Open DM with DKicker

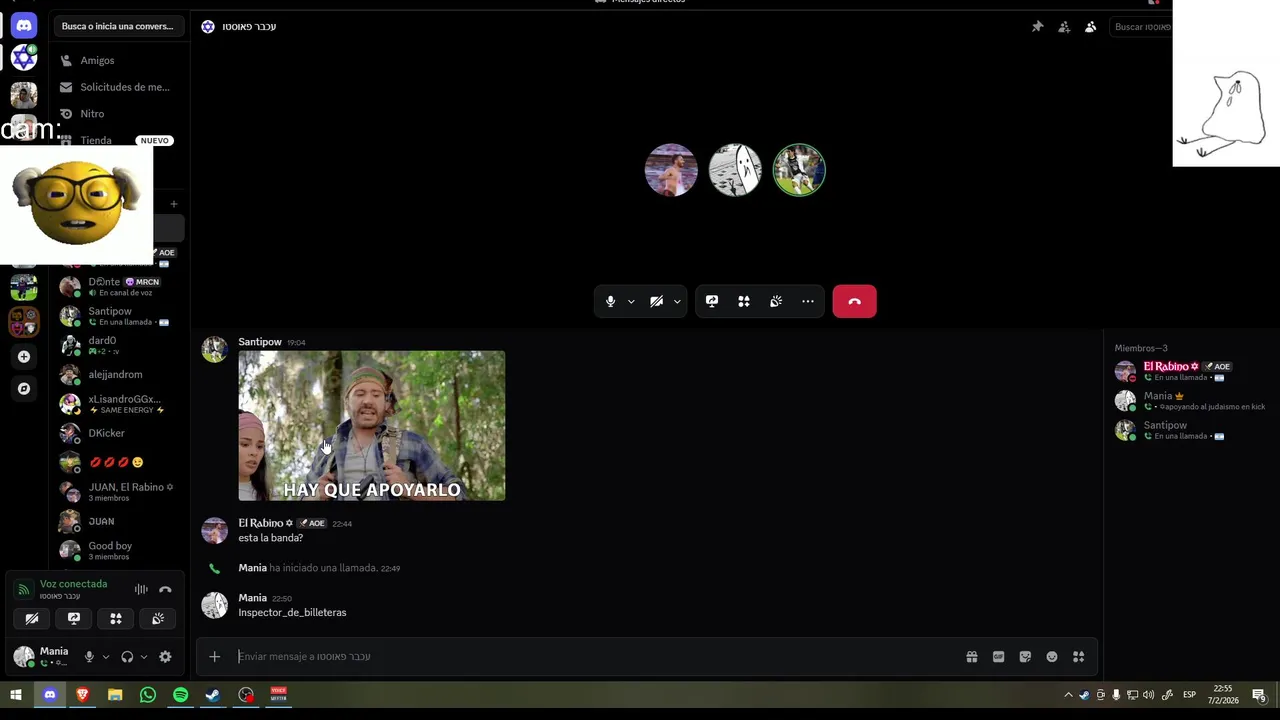click(120, 433)
